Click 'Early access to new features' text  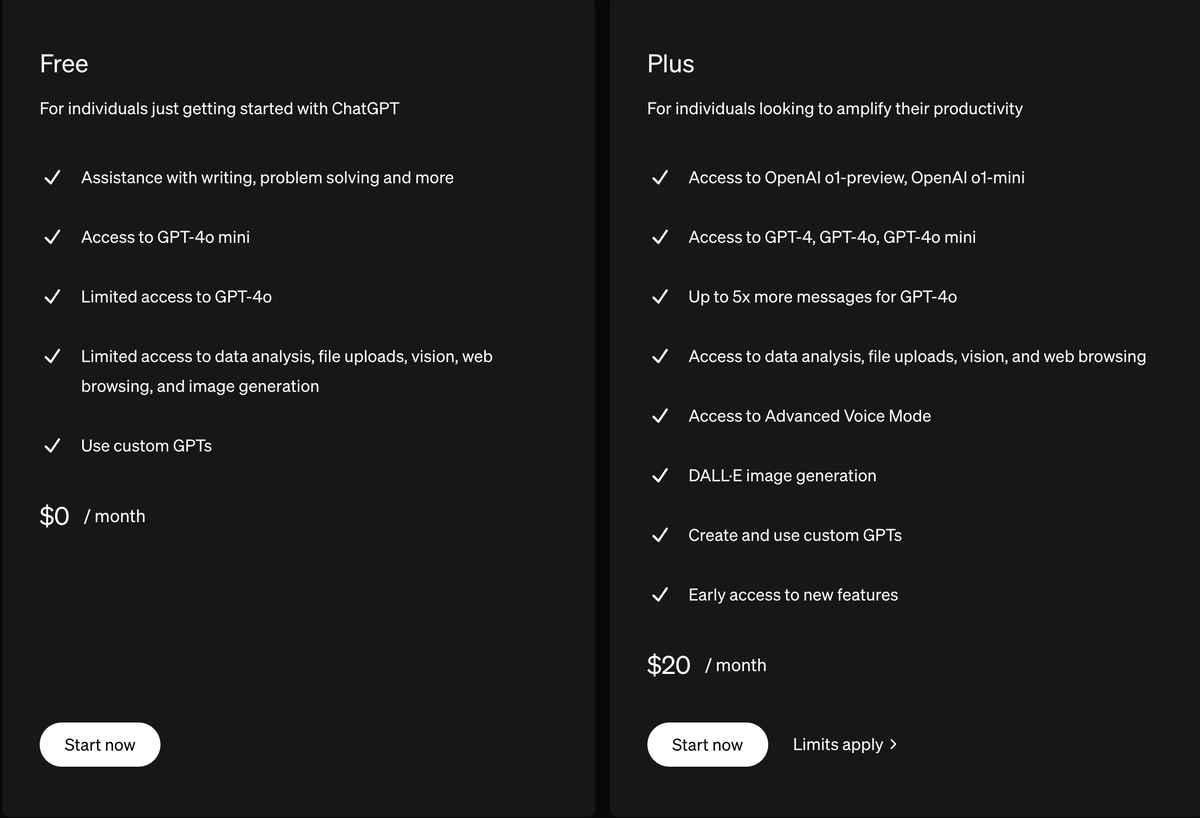click(793, 595)
